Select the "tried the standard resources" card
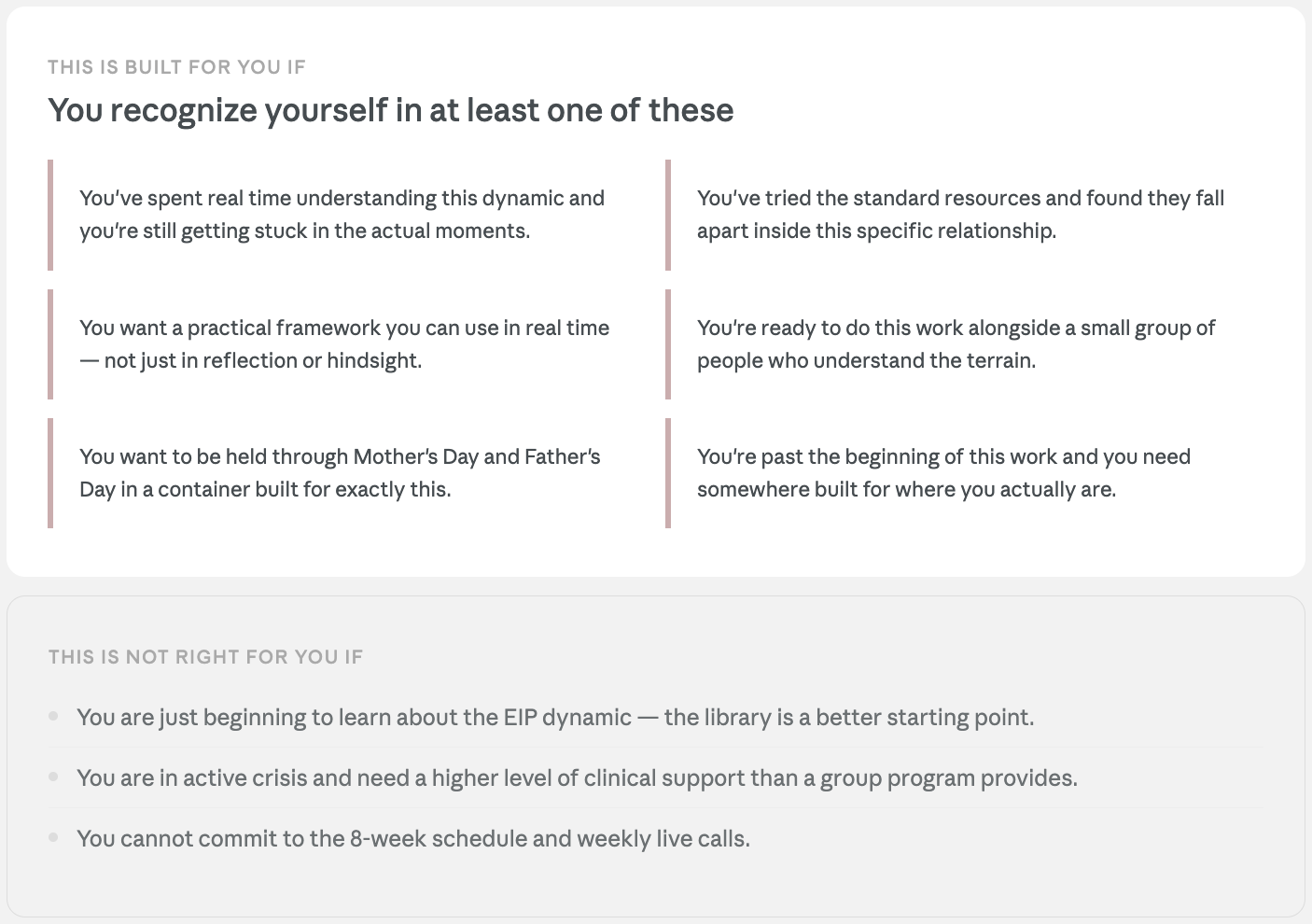1312x924 pixels. point(960,215)
